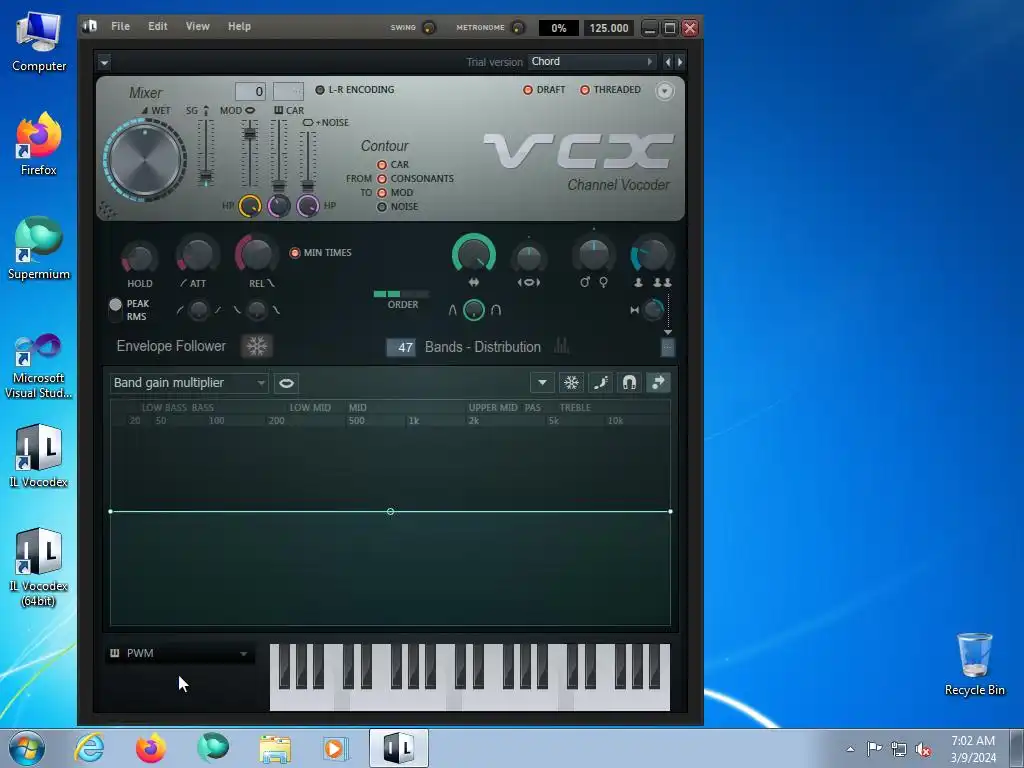1024x768 pixels.
Task: Click the unison voices knob
Action: [652, 255]
